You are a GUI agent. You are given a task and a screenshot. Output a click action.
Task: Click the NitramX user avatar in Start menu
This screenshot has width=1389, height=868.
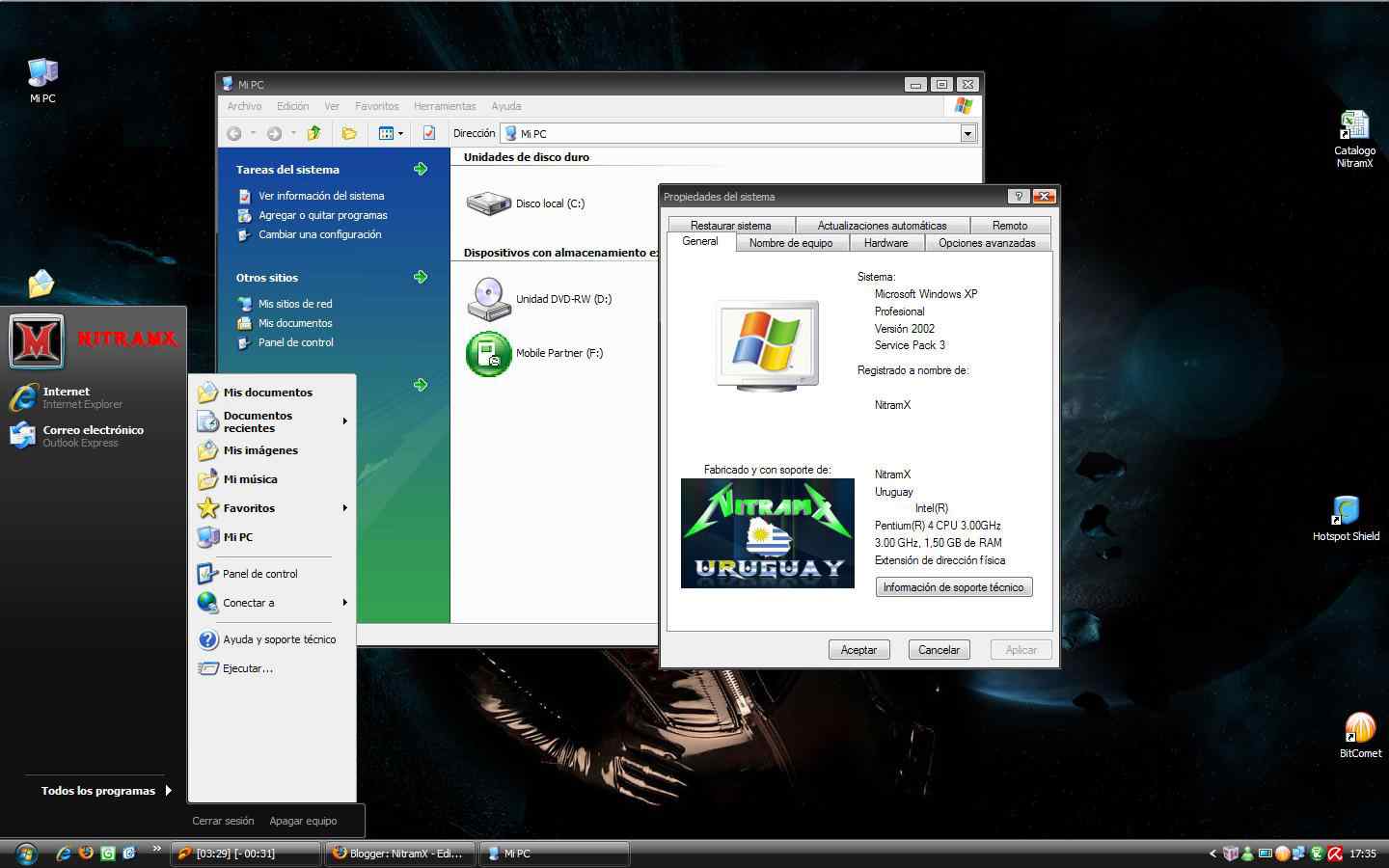tap(37, 341)
